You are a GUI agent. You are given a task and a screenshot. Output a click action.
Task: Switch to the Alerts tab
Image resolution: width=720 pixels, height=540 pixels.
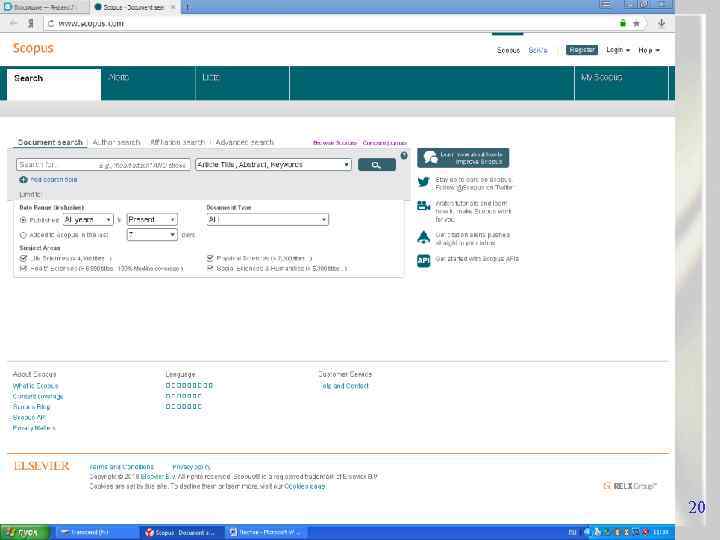pos(148,84)
